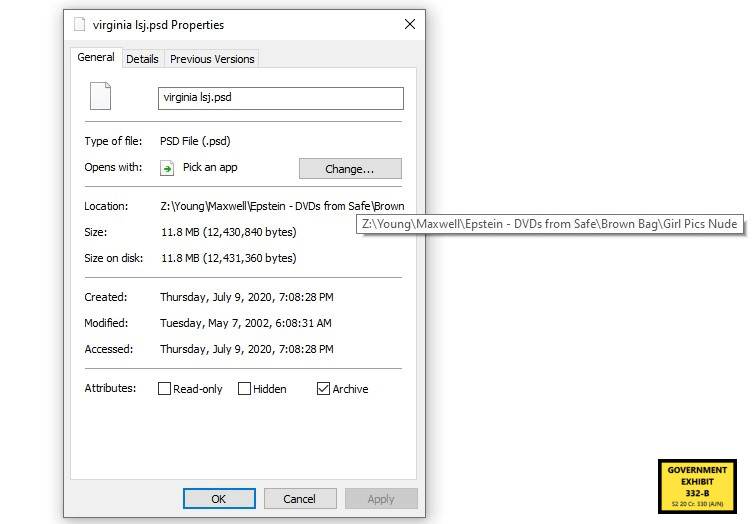Click the Location path value
The height and width of the screenshot is (524, 753).
coord(282,206)
